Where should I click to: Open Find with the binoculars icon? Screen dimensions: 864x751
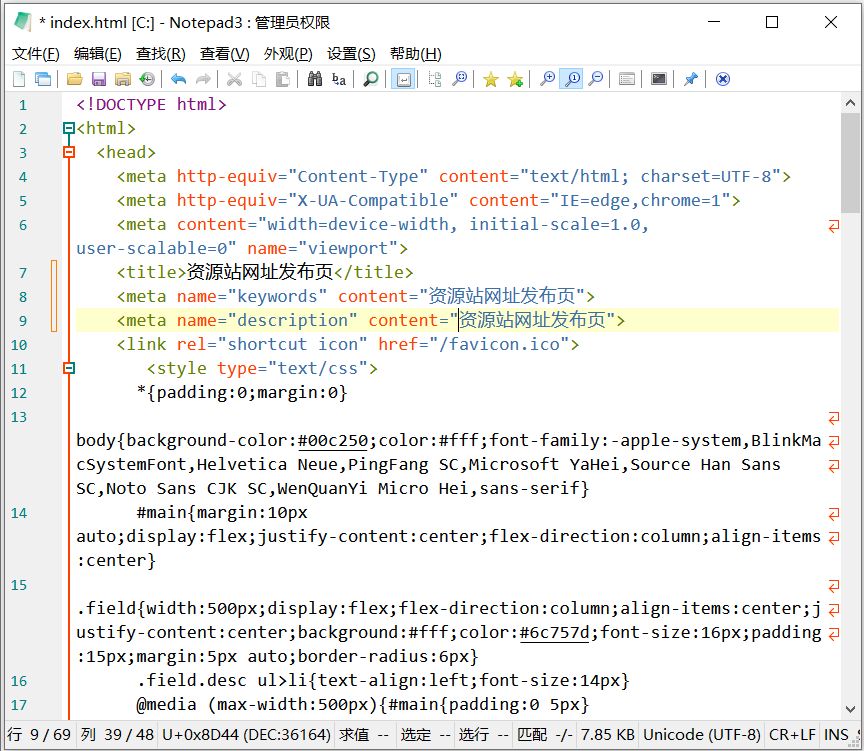pyautogui.click(x=315, y=79)
